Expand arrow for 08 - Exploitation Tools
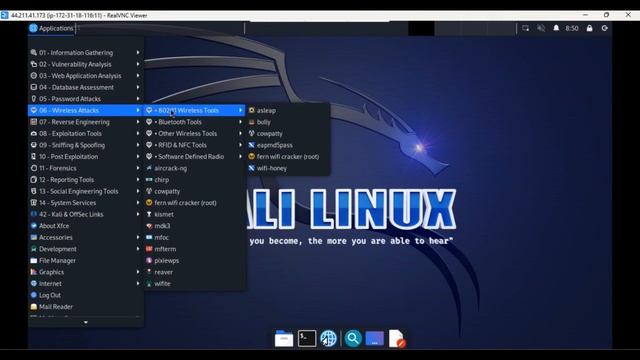The image size is (640, 360). pos(138,133)
